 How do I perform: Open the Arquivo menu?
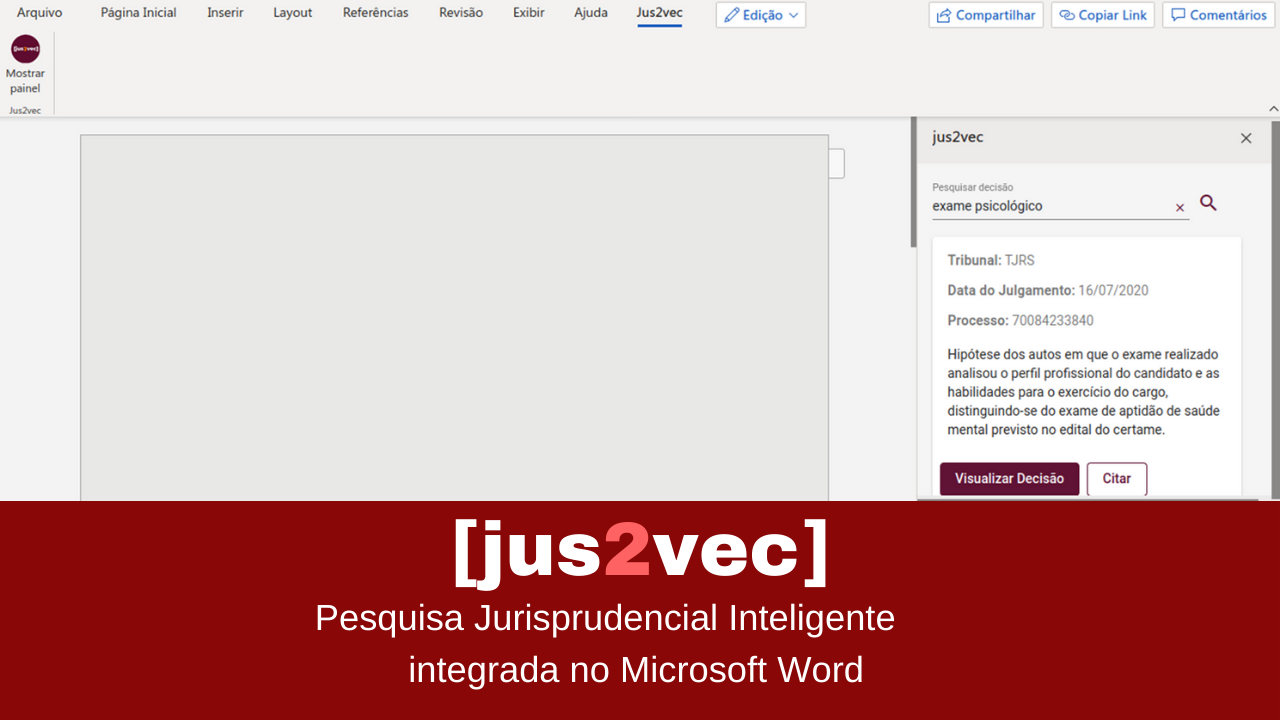(x=39, y=13)
